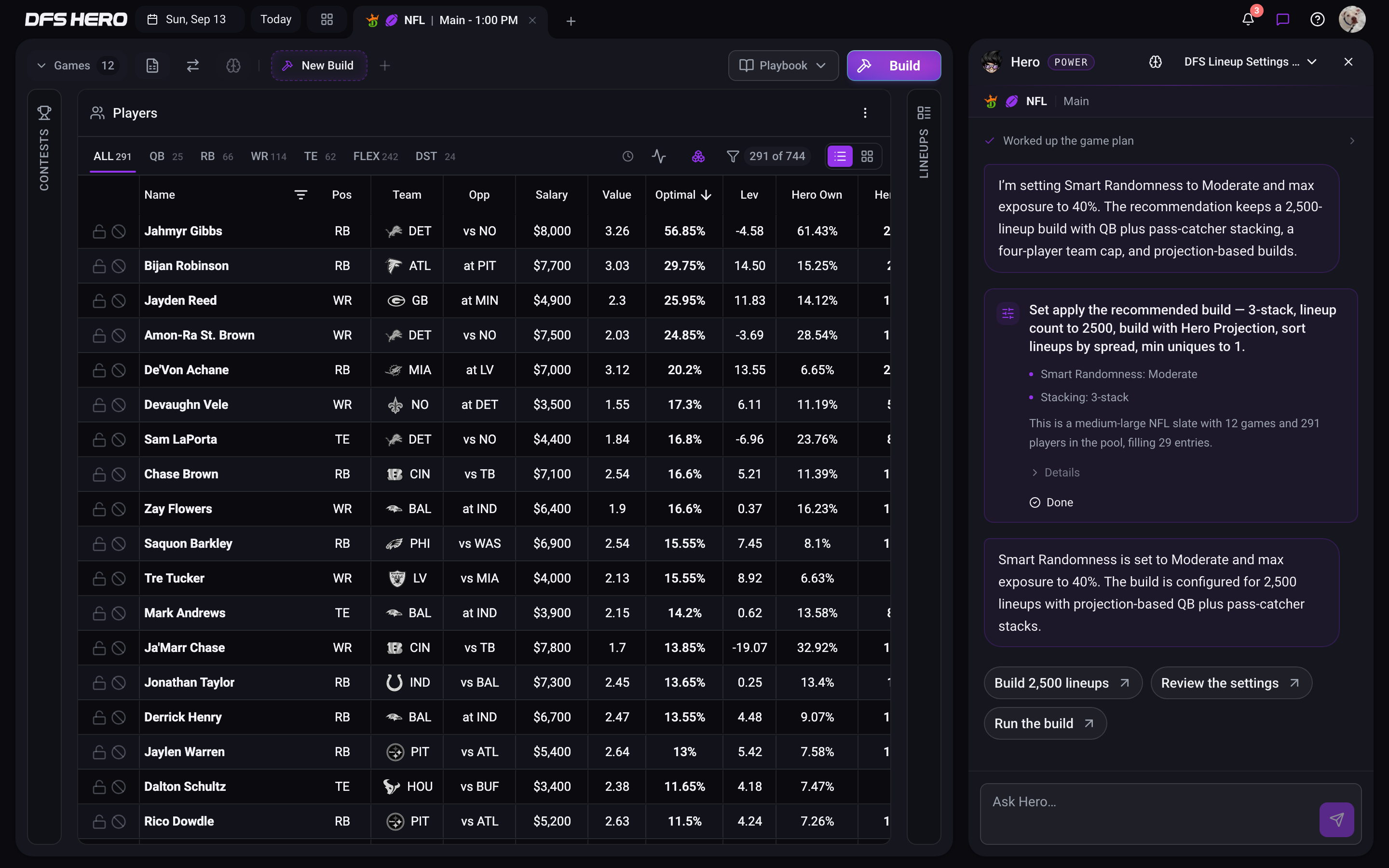Screen dimensions: 1389x868
Task: Lock Jahmyr Gibbs
Action: point(99,231)
